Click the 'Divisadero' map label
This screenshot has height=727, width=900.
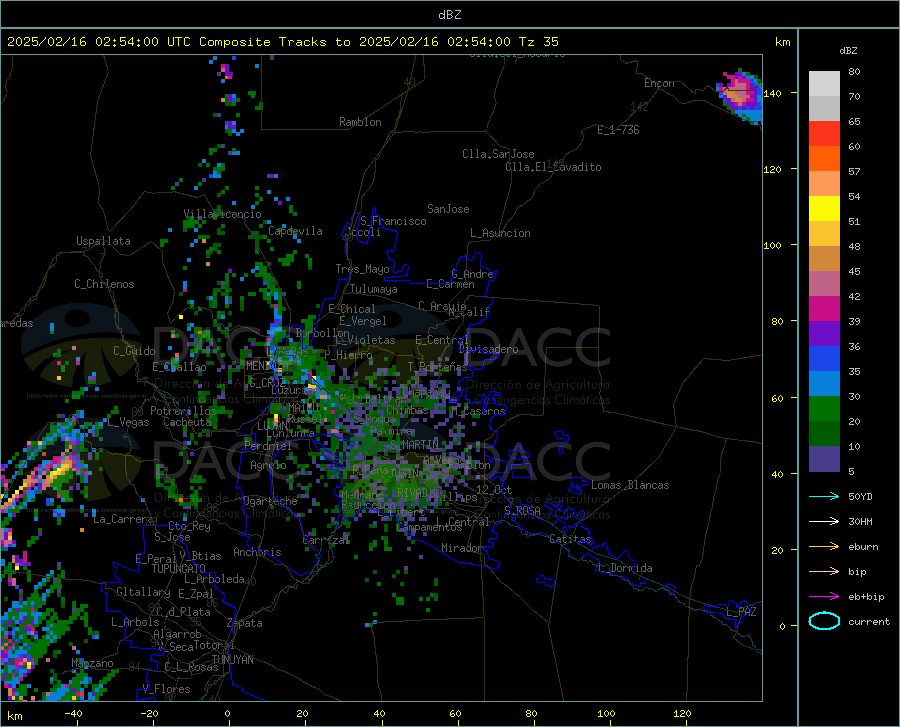pos(488,349)
